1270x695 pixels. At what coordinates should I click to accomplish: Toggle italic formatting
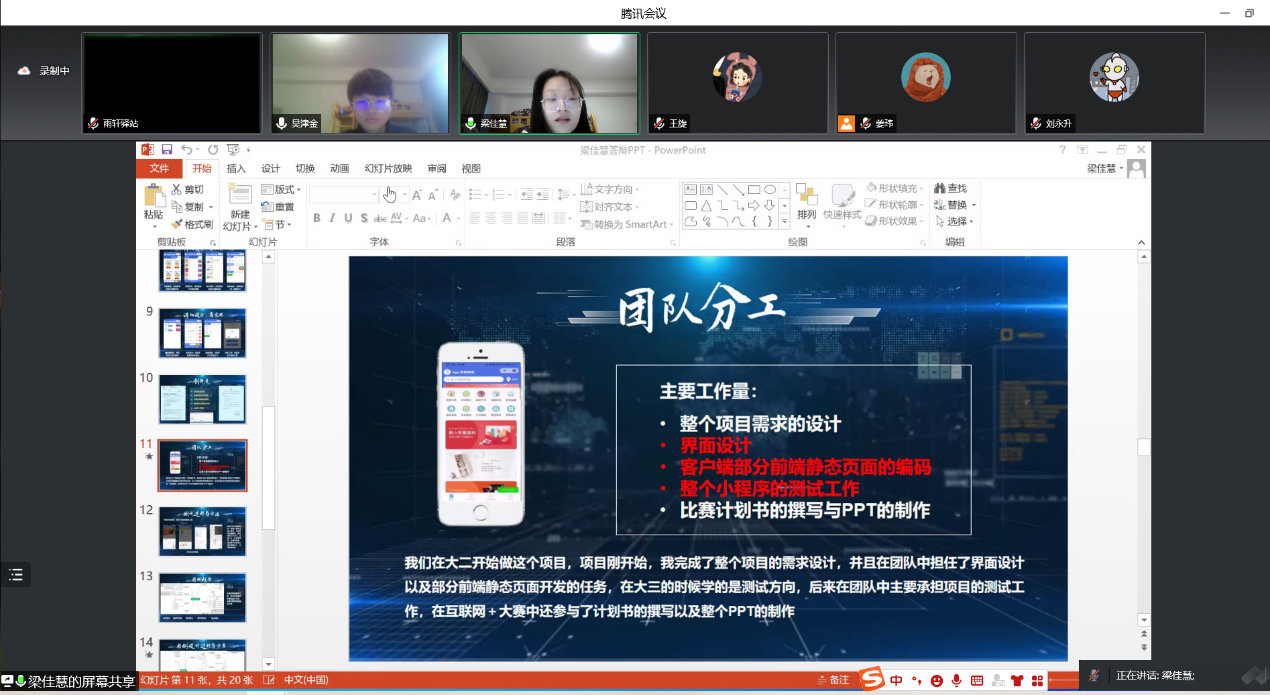point(332,218)
